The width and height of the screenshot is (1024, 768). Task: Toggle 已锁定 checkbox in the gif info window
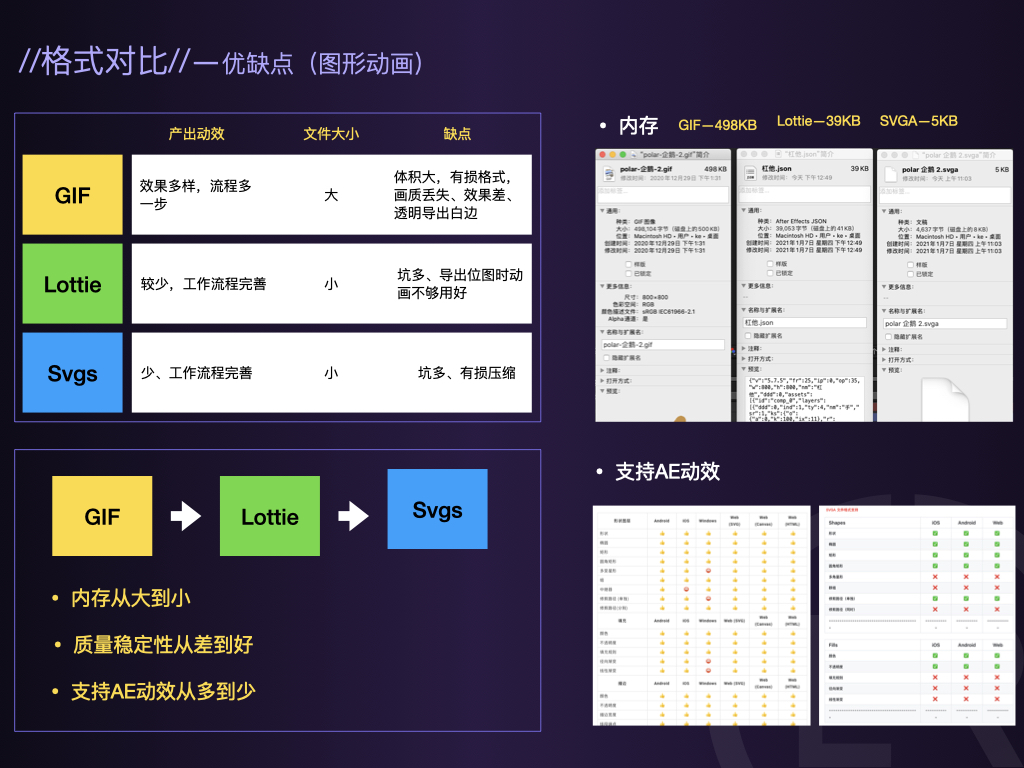click(x=628, y=274)
